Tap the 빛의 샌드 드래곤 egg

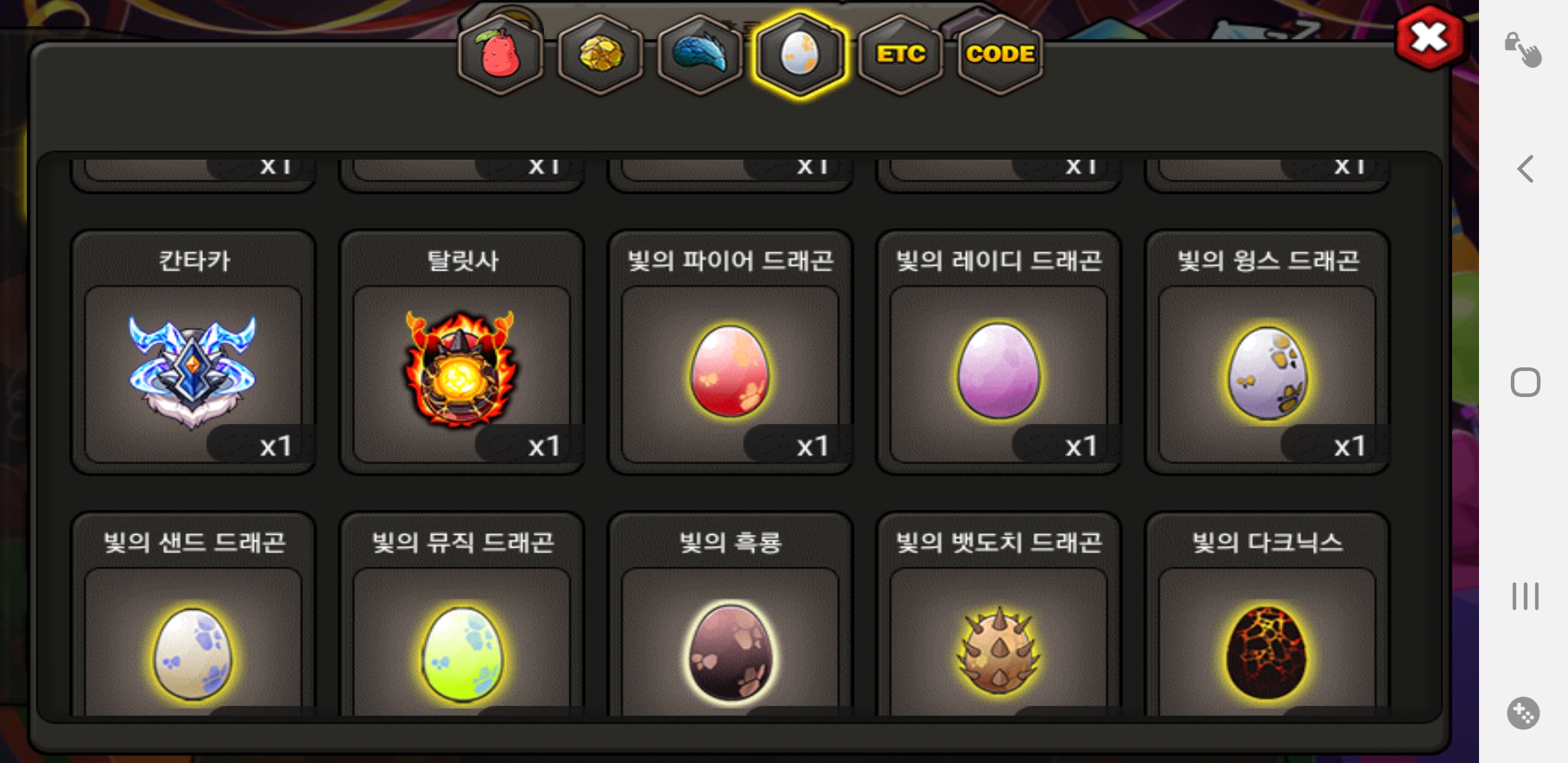pos(193,615)
